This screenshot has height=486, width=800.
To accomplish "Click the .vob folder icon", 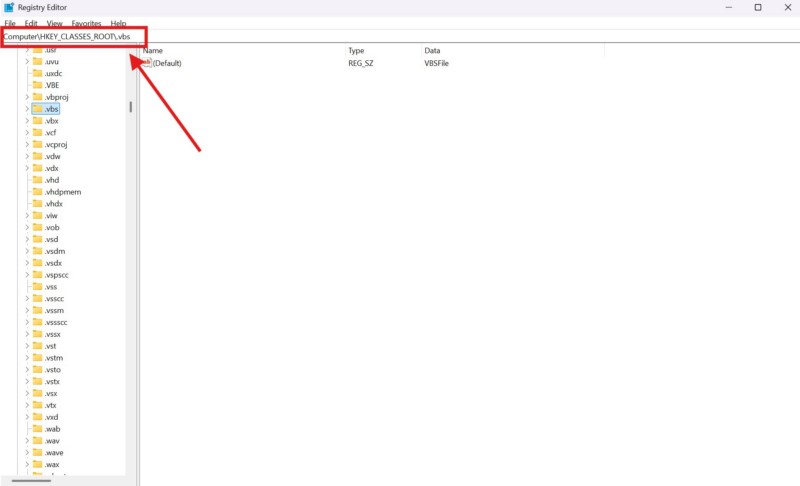I will 37,227.
